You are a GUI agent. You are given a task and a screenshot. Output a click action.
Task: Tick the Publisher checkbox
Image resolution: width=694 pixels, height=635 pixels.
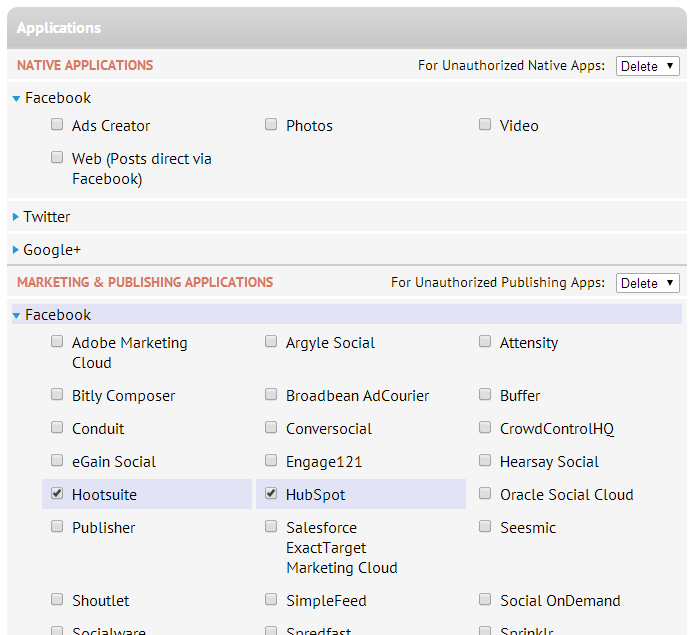[57, 526]
